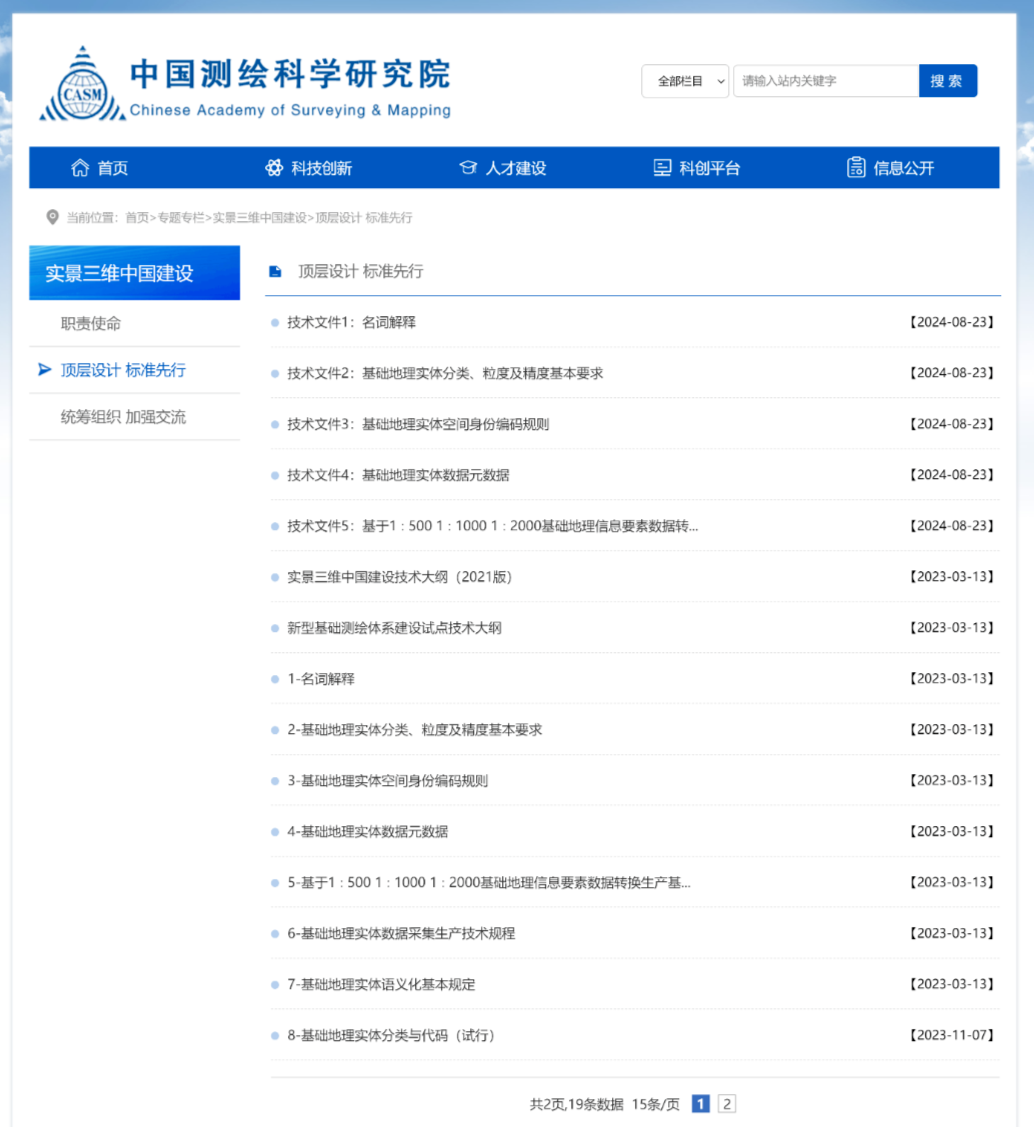Open 7-基础地理实体语义化基本规定
1034x1127 pixels.
pyautogui.click(x=381, y=985)
